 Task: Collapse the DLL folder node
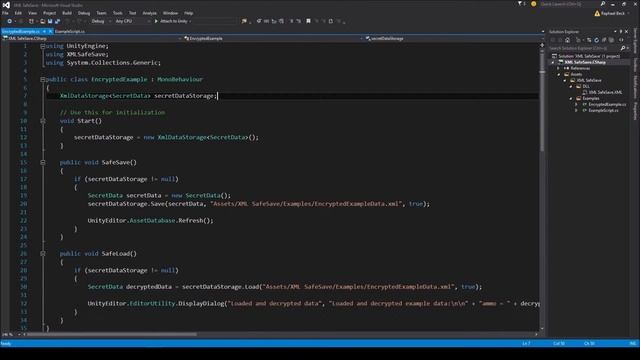pos(571,87)
